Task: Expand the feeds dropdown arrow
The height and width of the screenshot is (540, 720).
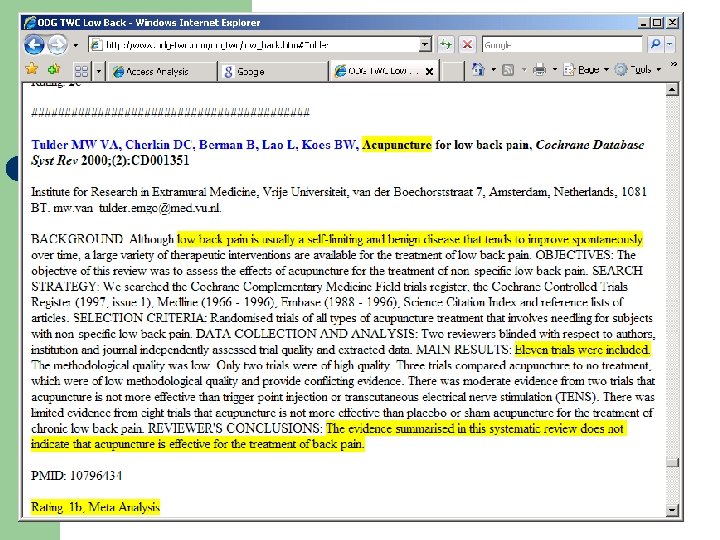Action: [x=523, y=70]
